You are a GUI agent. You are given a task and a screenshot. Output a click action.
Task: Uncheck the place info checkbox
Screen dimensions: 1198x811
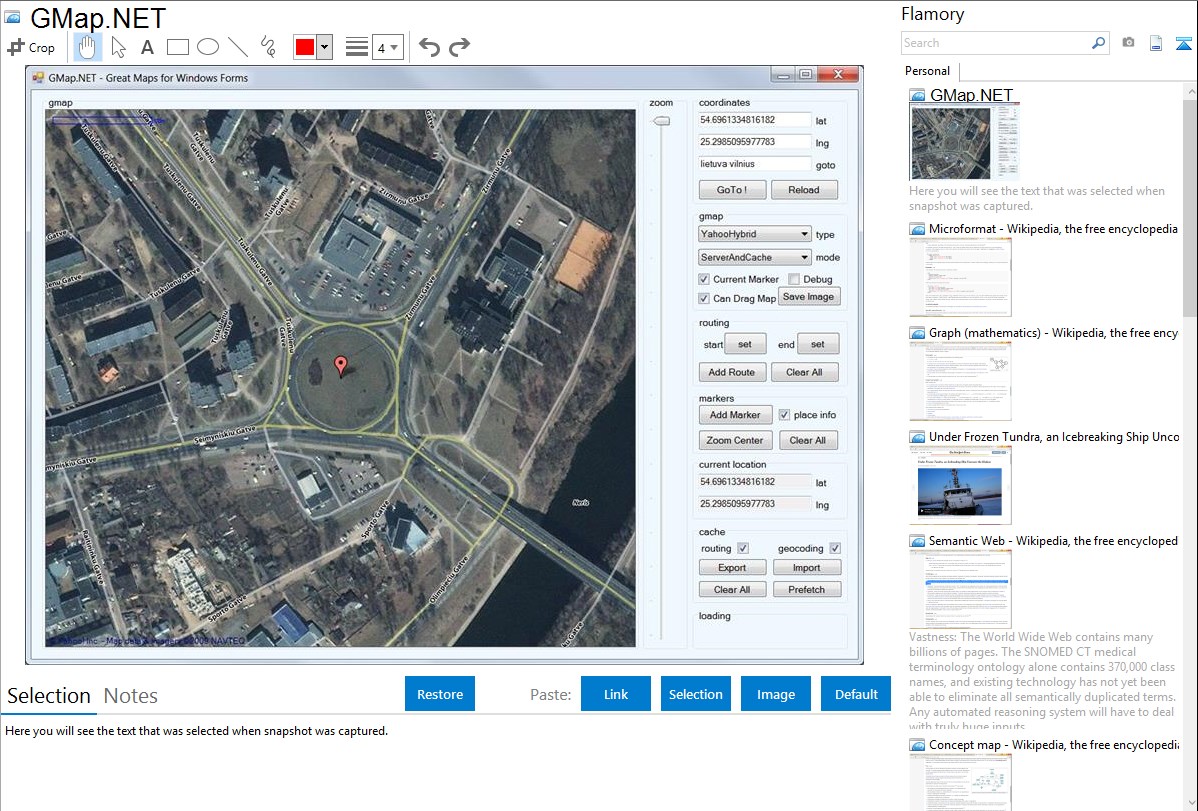click(x=784, y=415)
